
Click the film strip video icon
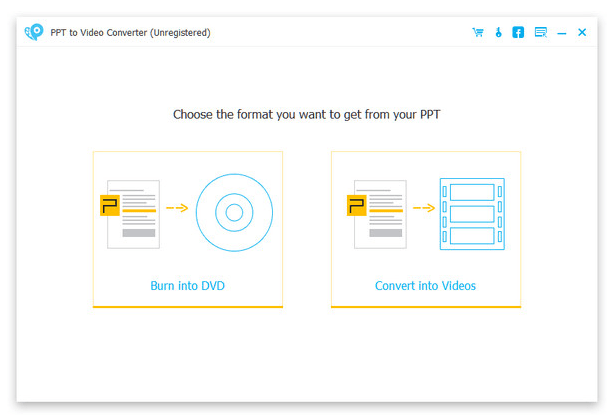(472, 213)
